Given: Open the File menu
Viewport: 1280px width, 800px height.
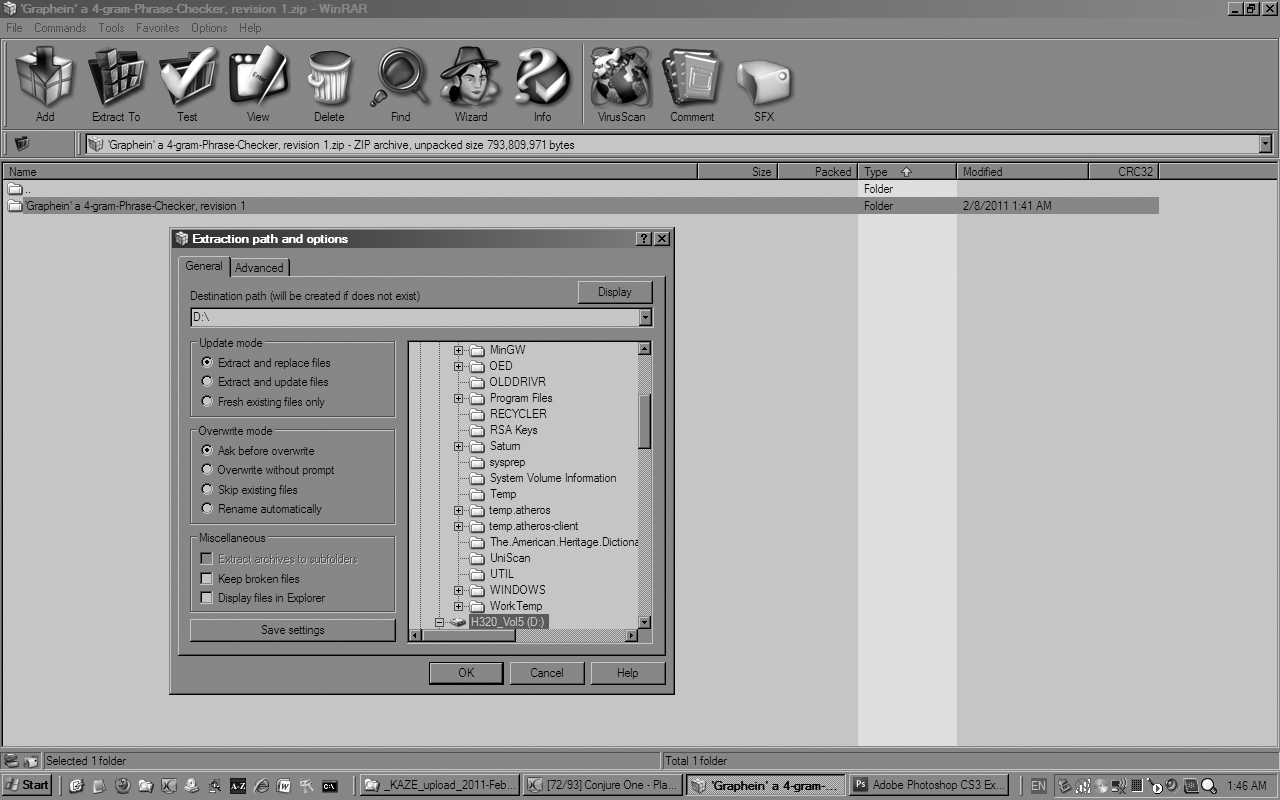Looking at the screenshot, I should click(x=14, y=28).
